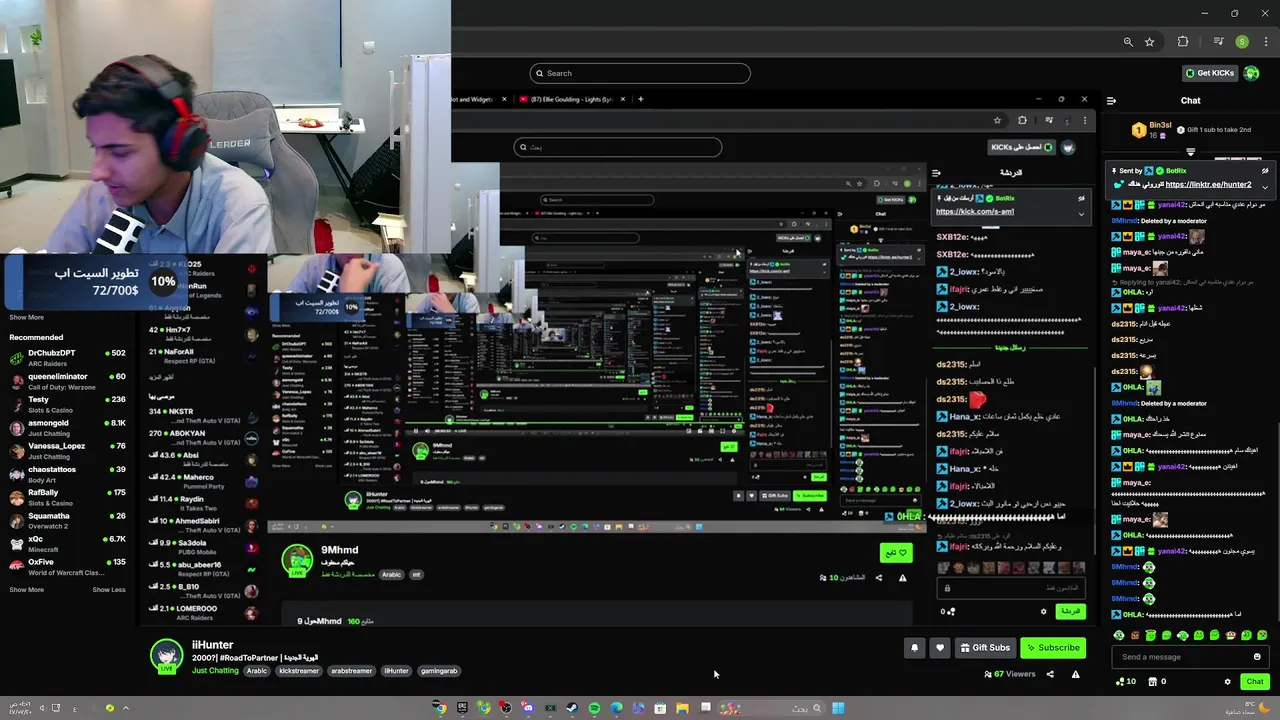Open the Just Chatting category link

click(x=215, y=671)
